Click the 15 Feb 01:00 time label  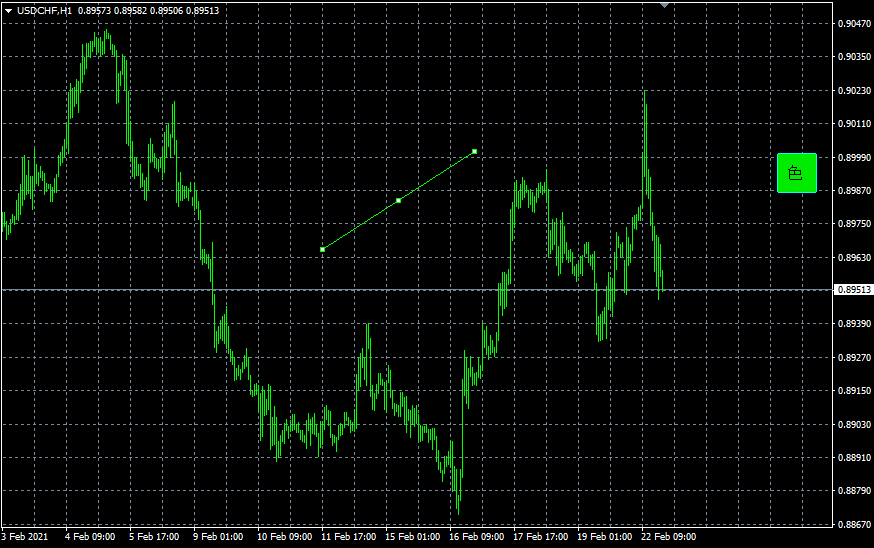[412, 537]
